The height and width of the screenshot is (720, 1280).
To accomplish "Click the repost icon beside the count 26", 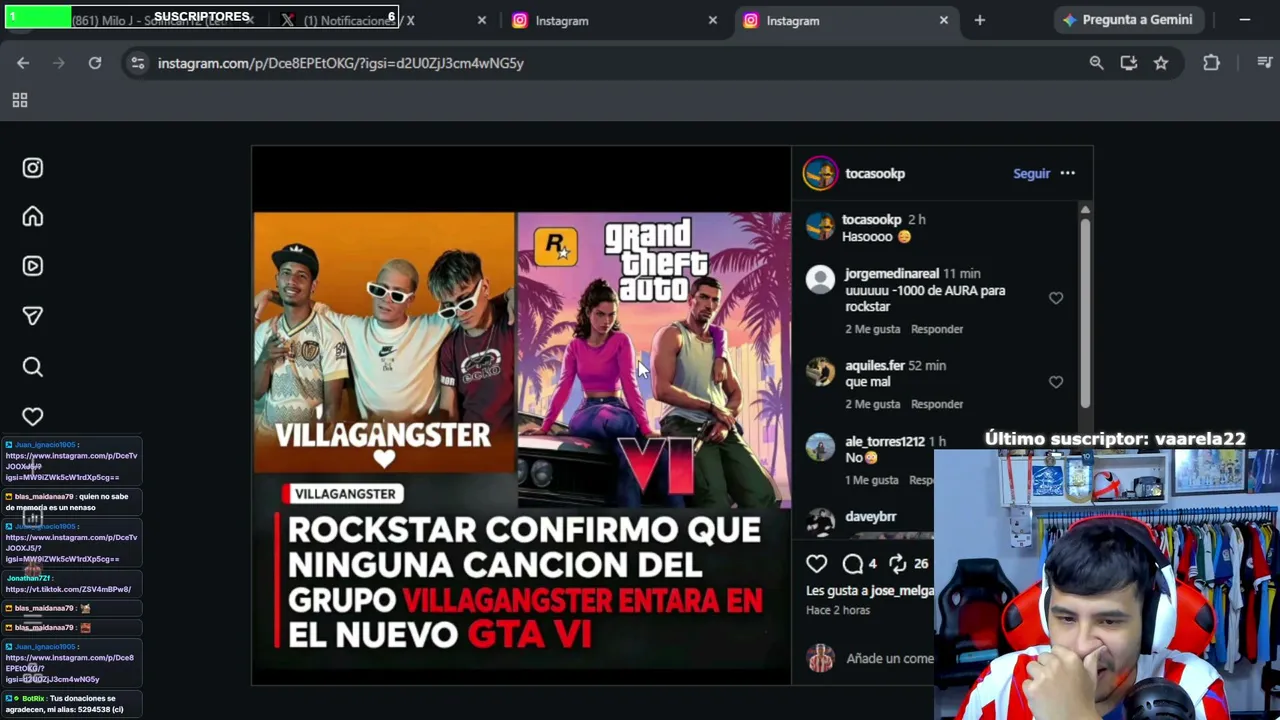I will pyautogui.click(x=897, y=564).
